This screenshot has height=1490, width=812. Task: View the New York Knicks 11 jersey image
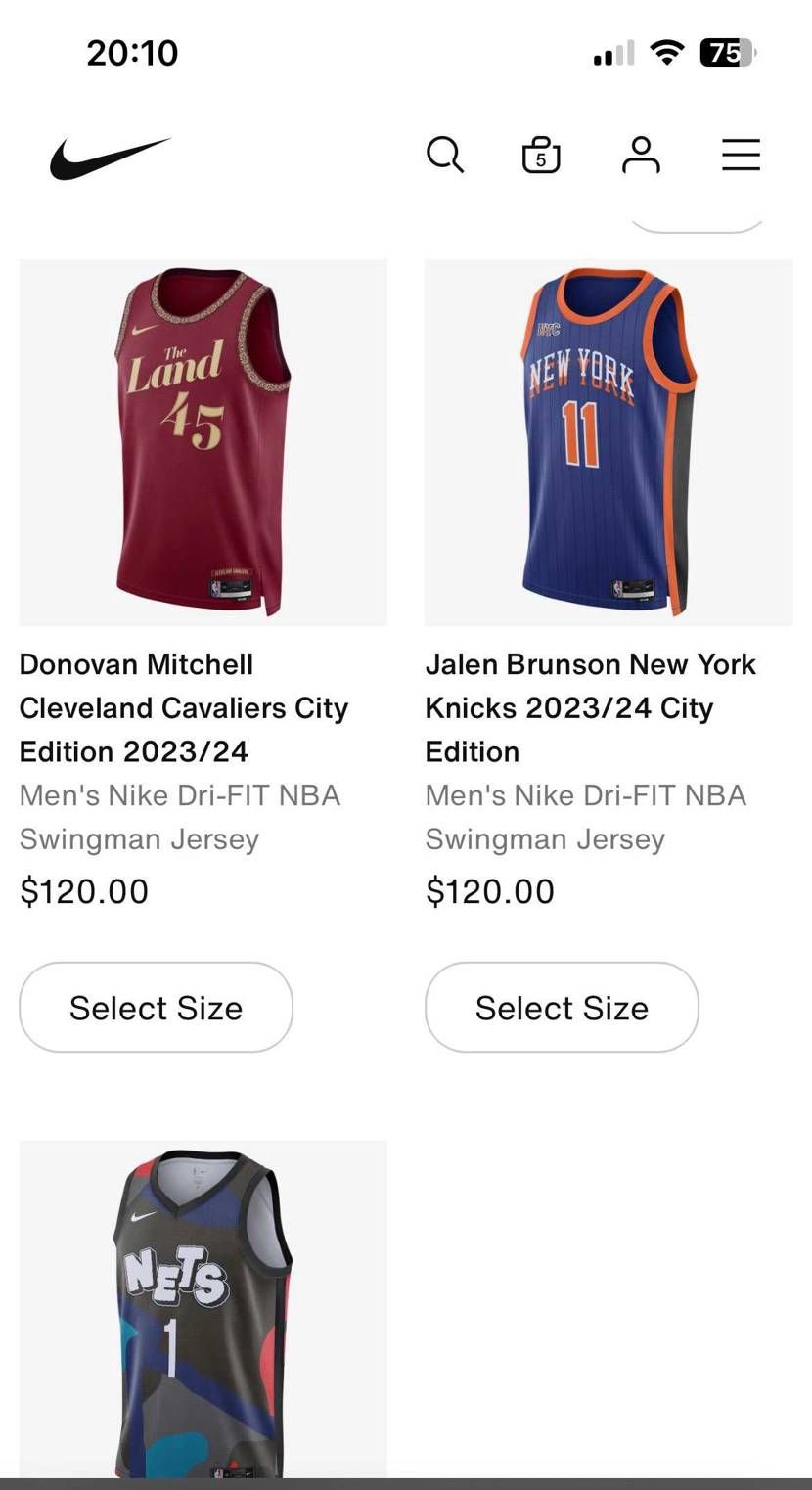609,442
